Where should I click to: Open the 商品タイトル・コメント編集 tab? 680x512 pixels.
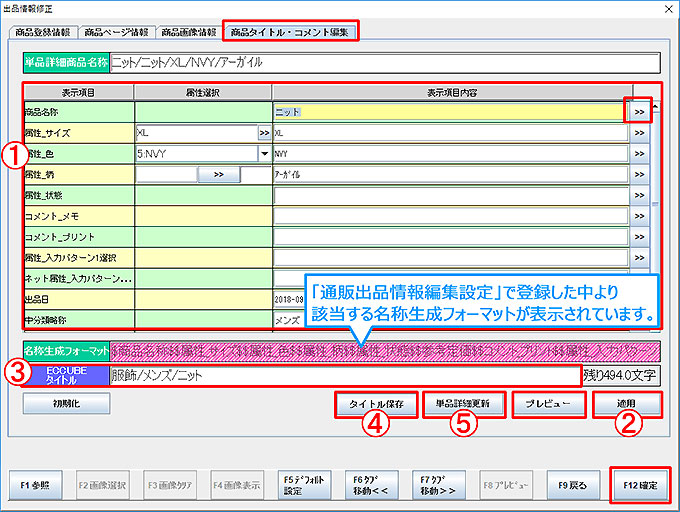pyautogui.click(x=290, y=32)
